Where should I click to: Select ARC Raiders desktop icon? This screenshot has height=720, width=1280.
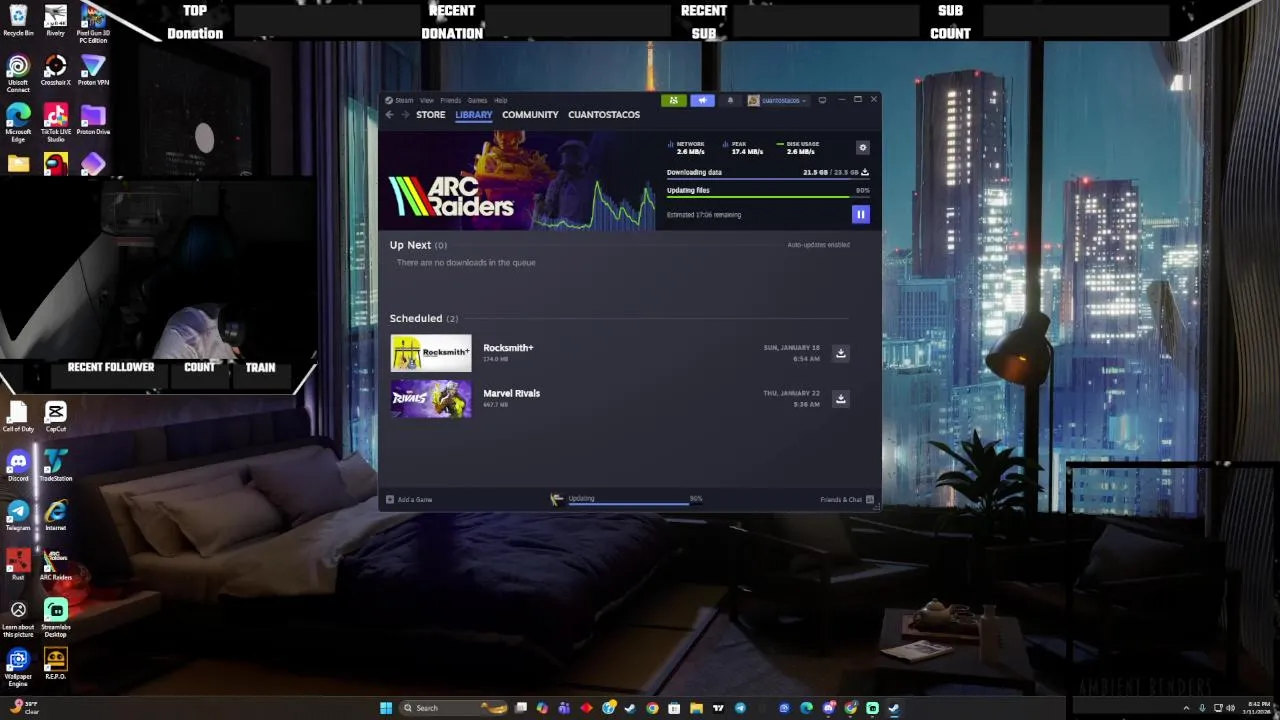(55, 564)
